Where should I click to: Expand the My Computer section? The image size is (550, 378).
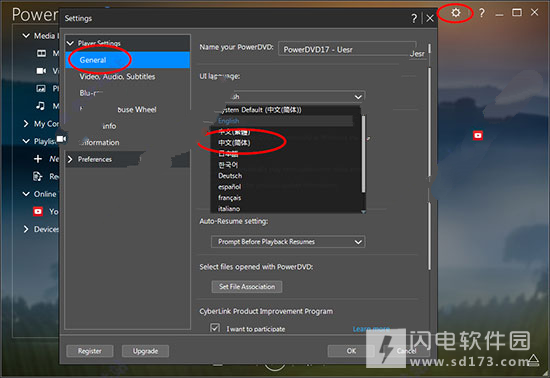point(26,123)
